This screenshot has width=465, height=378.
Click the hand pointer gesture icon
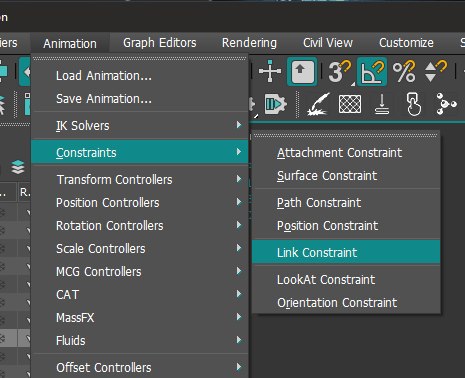tap(414, 104)
